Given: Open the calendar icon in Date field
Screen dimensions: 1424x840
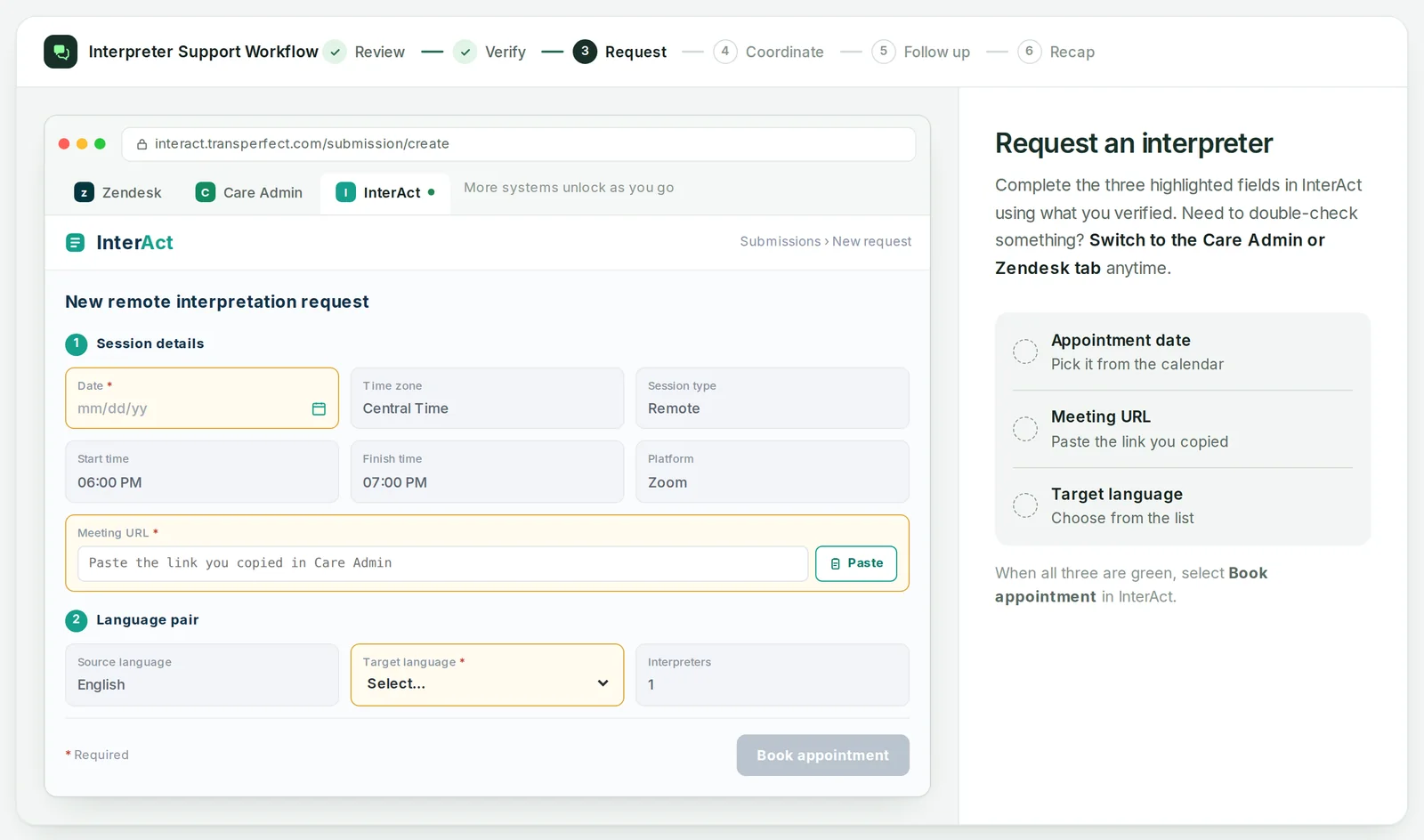Looking at the screenshot, I should click(319, 409).
